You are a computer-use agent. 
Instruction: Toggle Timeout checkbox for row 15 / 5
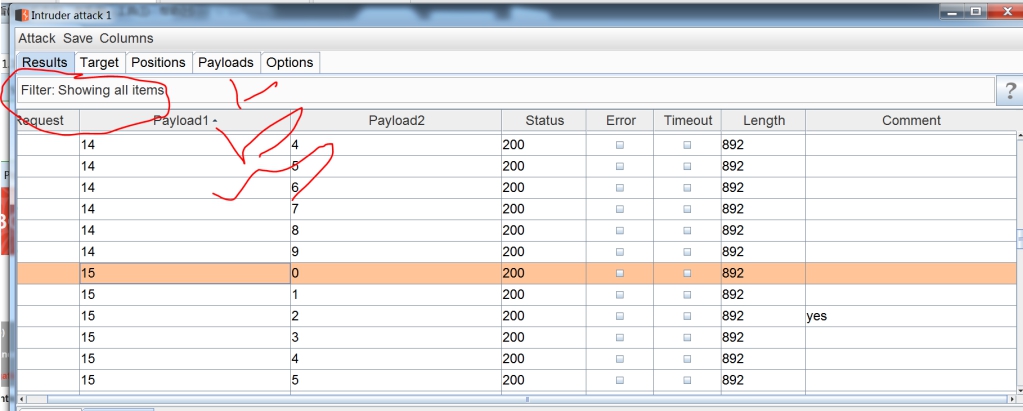[687, 380]
